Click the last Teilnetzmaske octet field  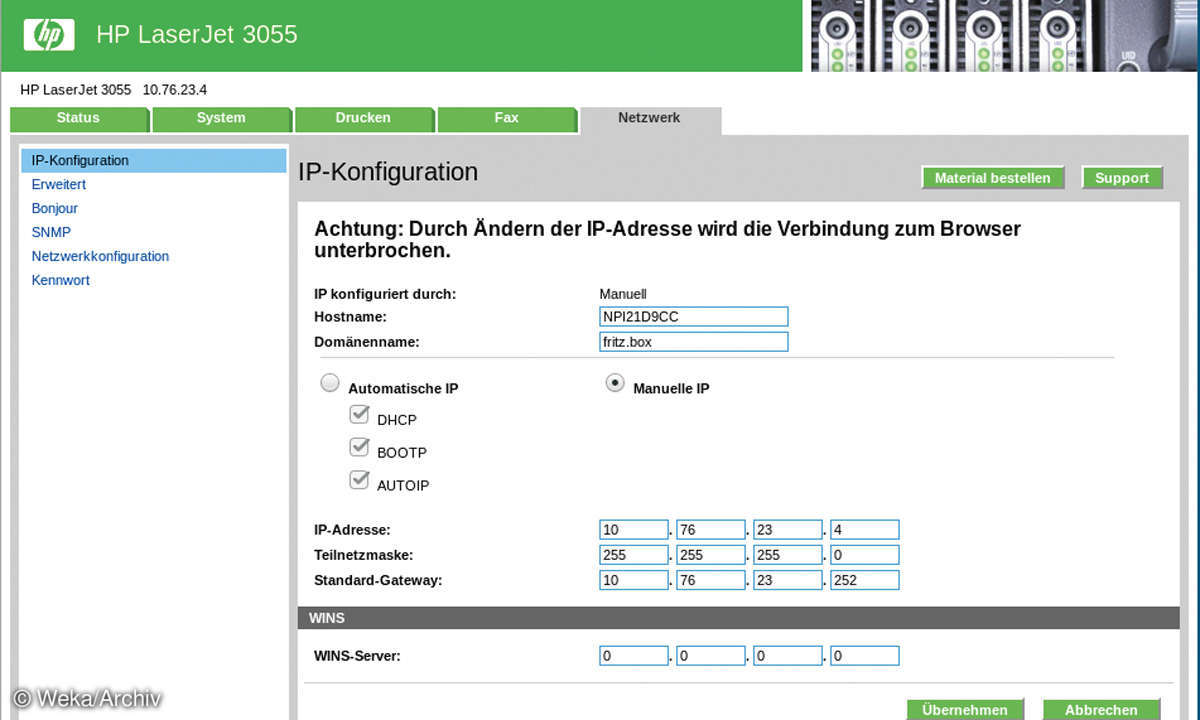pos(864,555)
